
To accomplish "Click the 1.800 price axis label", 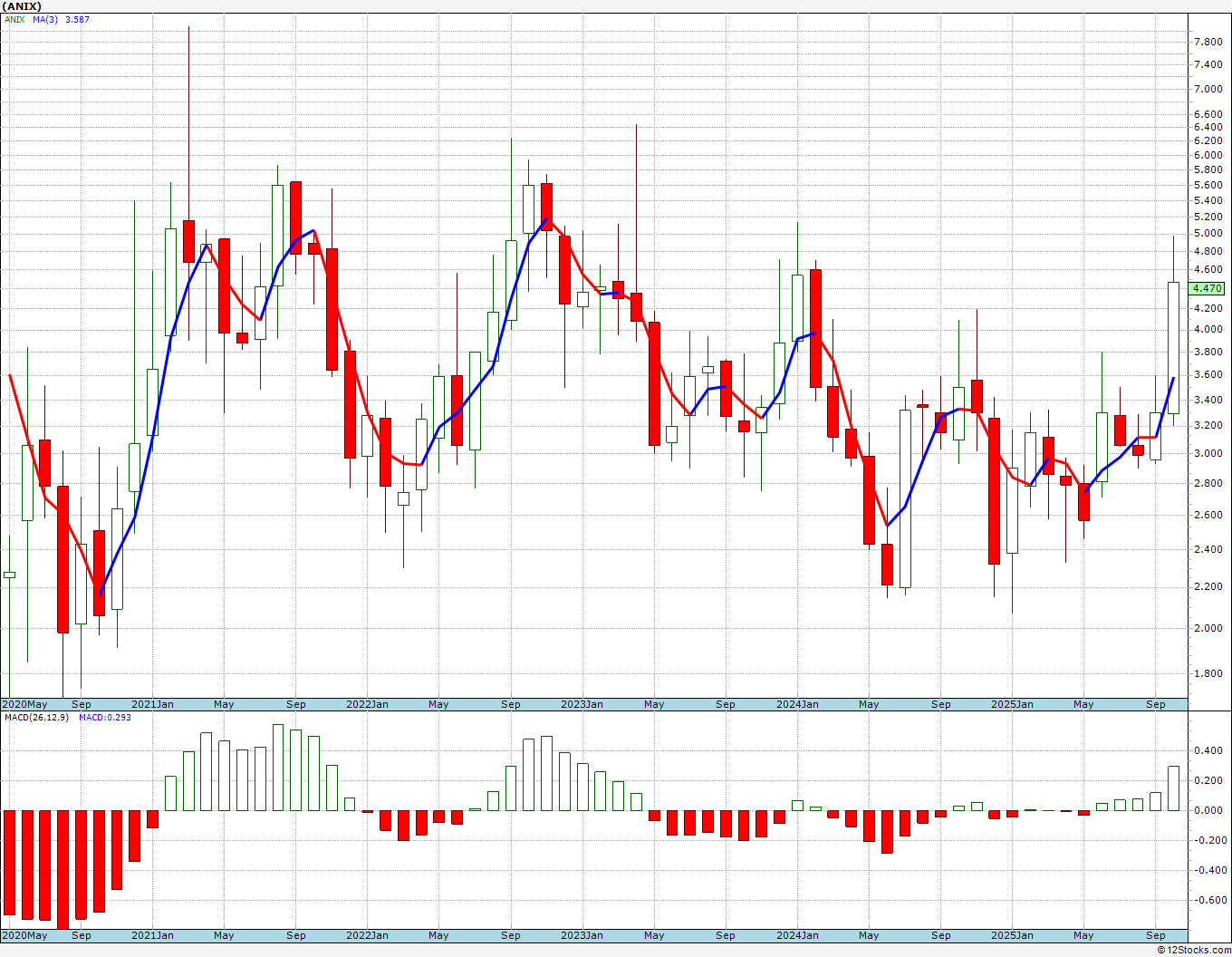I will (1208, 673).
